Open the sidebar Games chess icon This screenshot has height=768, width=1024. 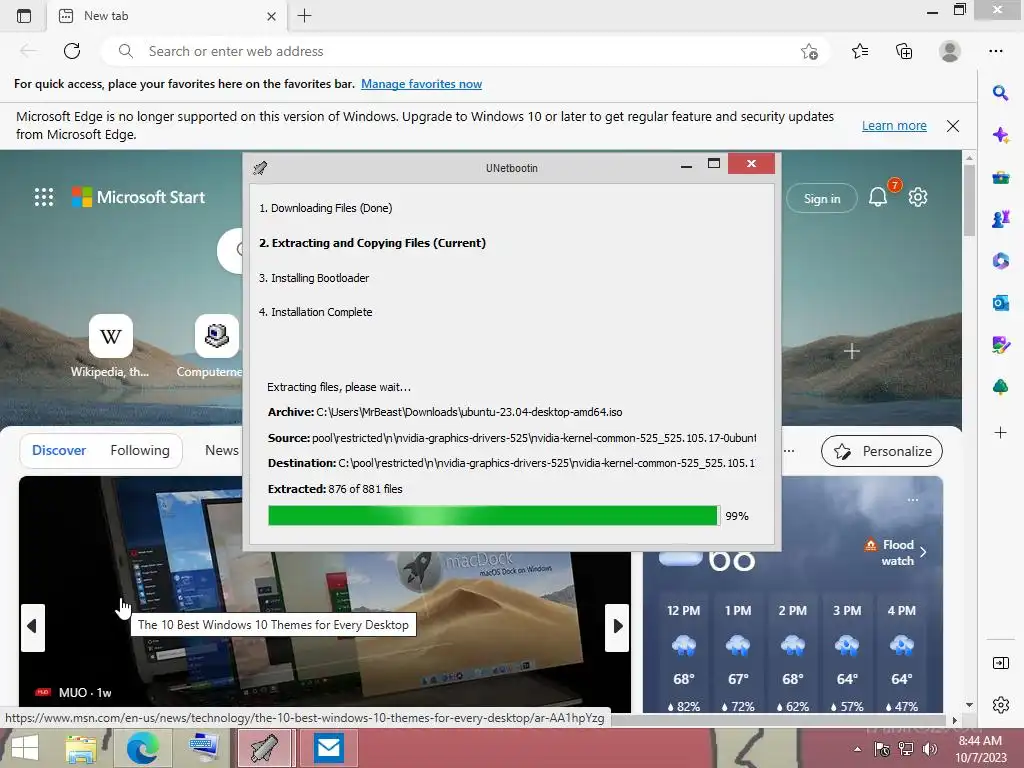coord(1000,219)
